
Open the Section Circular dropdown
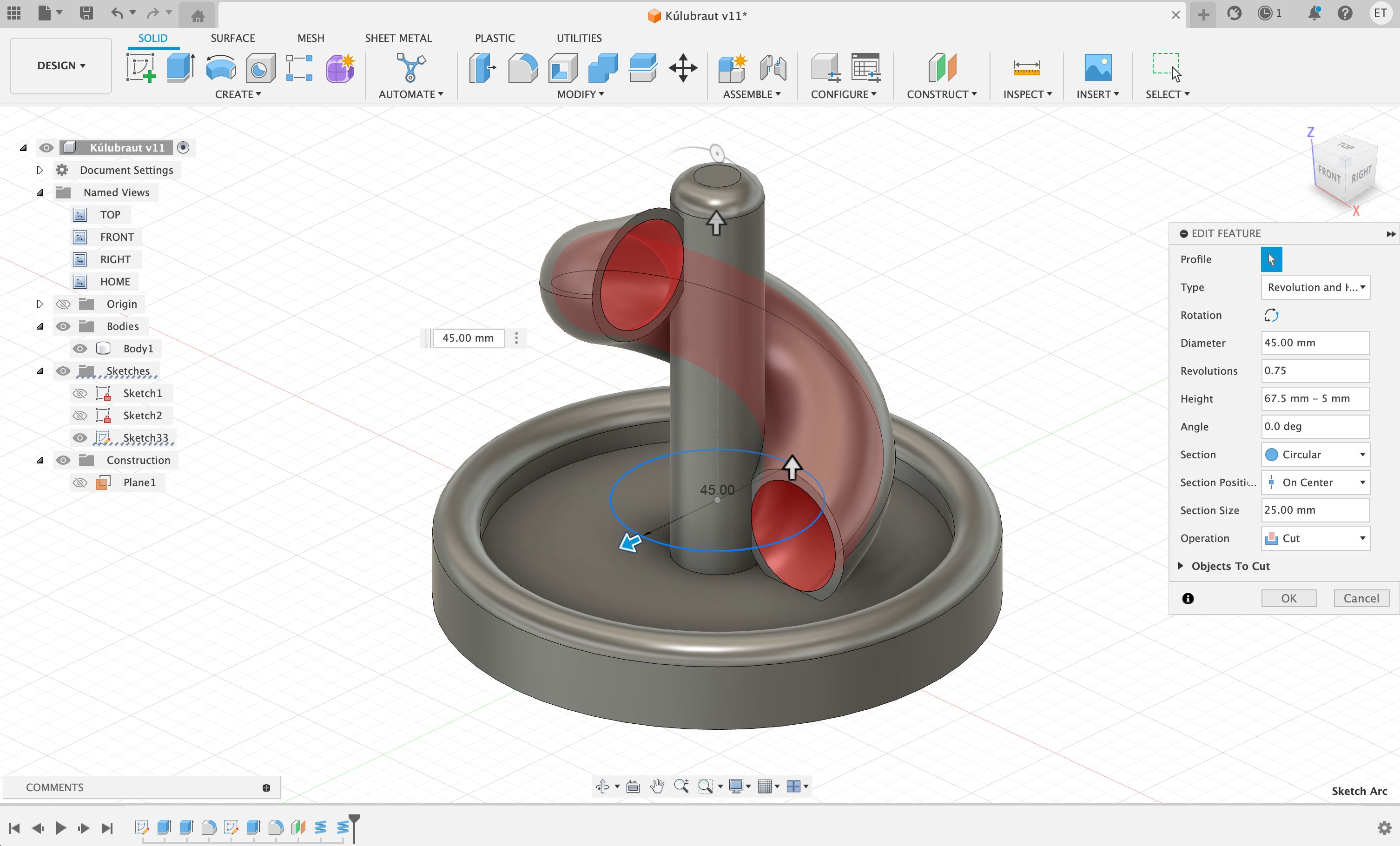[1315, 455]
